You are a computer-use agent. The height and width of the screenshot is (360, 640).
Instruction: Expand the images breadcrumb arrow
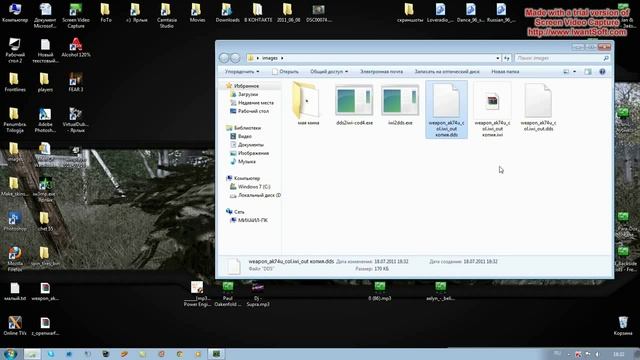(x=282, y=58)
